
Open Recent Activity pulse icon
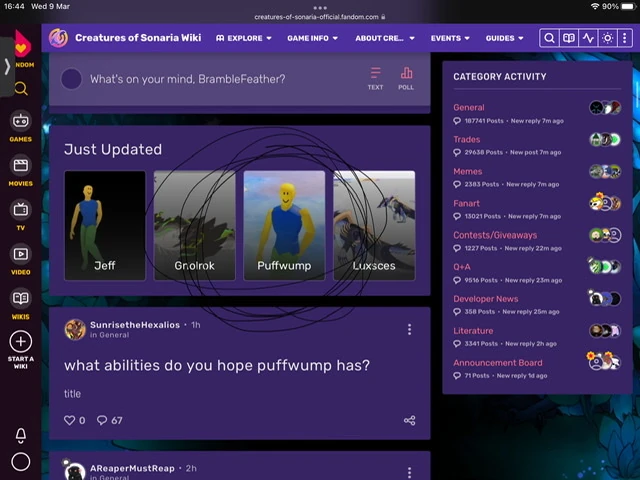(588, 38)
